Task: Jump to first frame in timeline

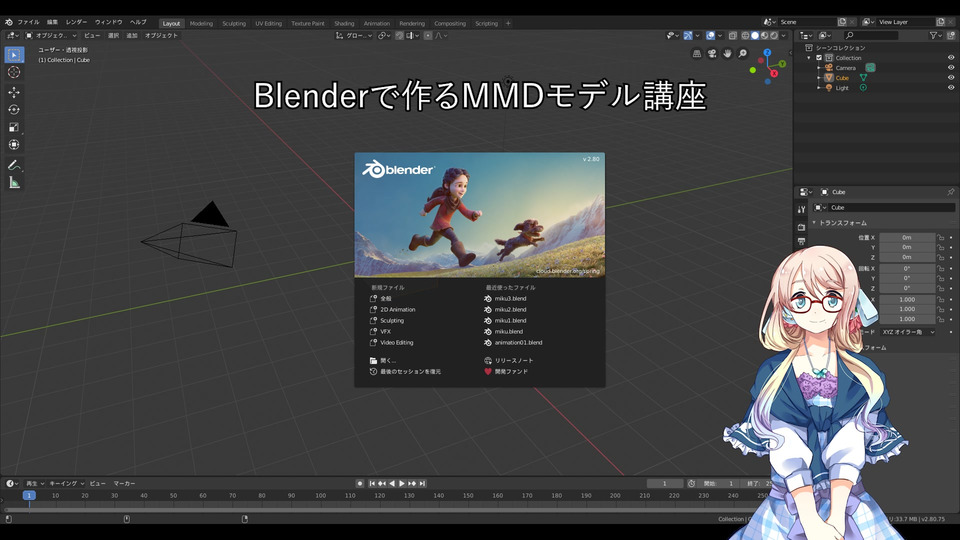Action: (372, 484)
